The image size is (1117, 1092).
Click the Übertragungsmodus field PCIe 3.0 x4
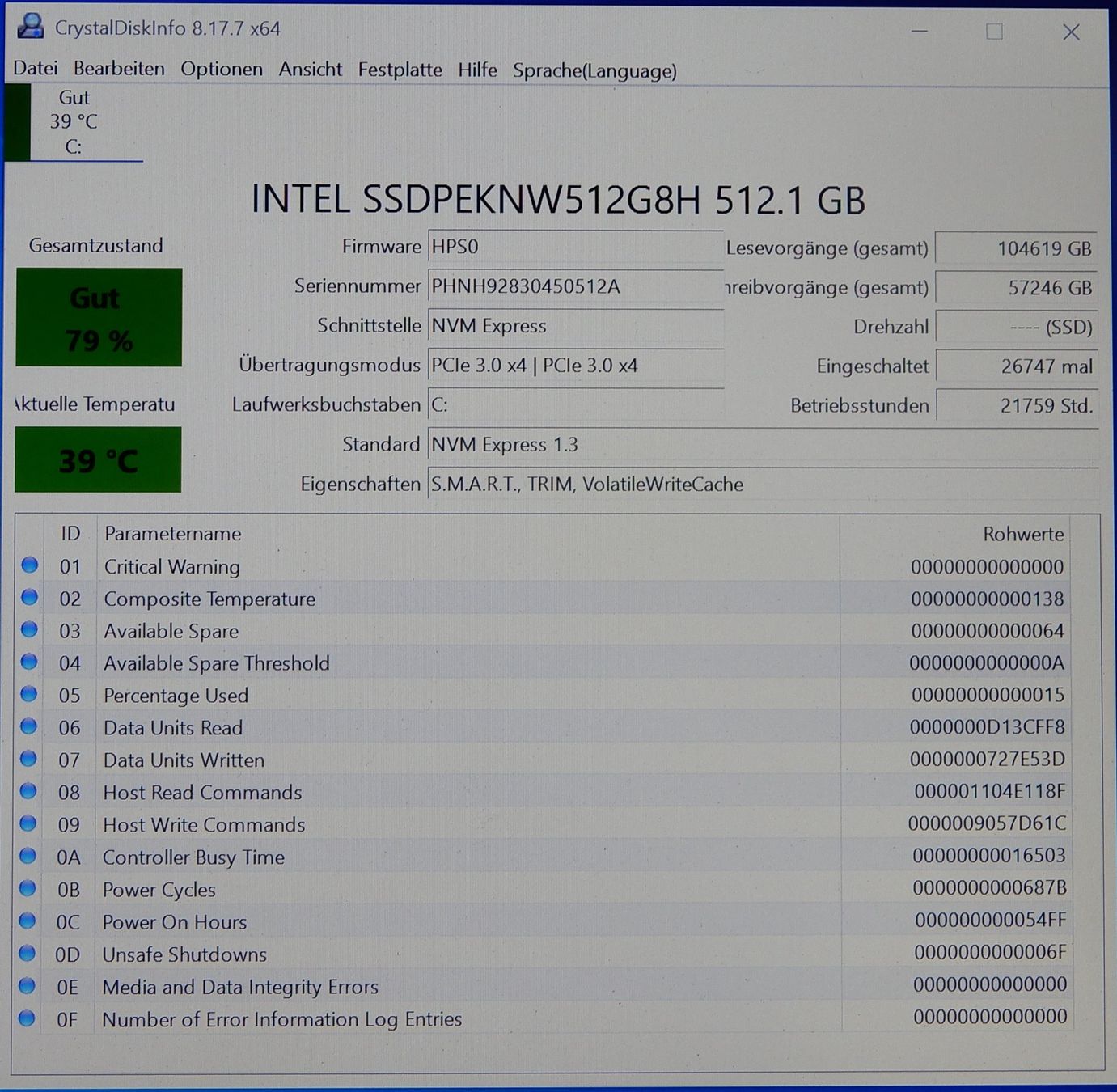[x=575, y=366]
